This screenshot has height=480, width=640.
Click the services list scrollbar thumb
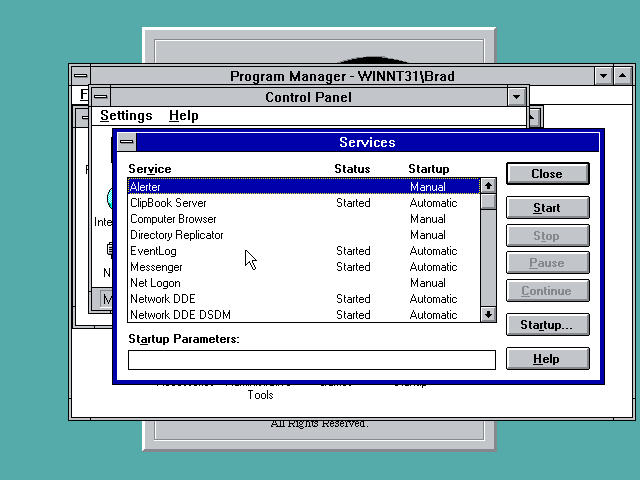pyautogui.click(x=488, y=202)
